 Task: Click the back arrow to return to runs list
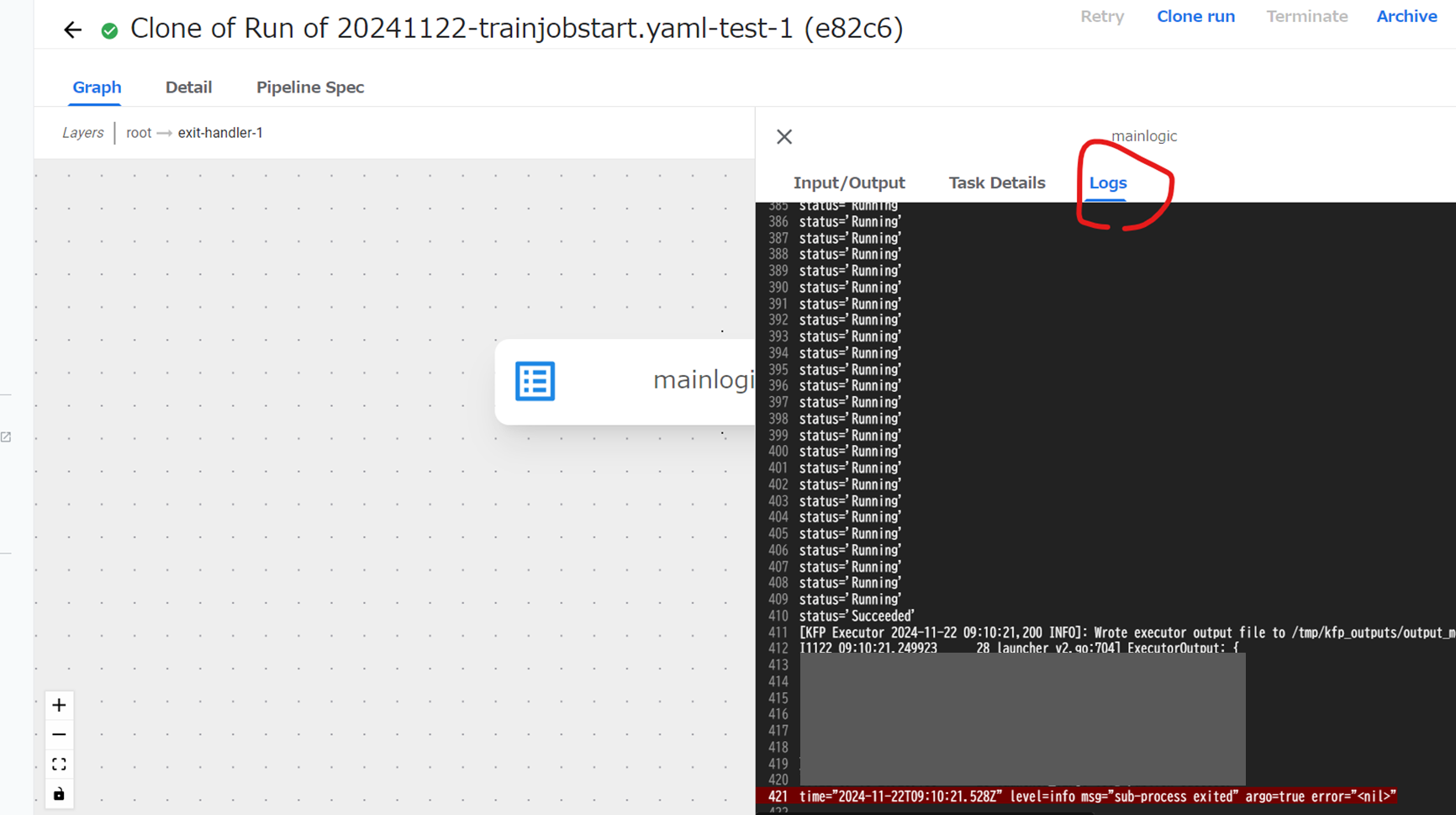pyautogui.click(x=72, y=28)
